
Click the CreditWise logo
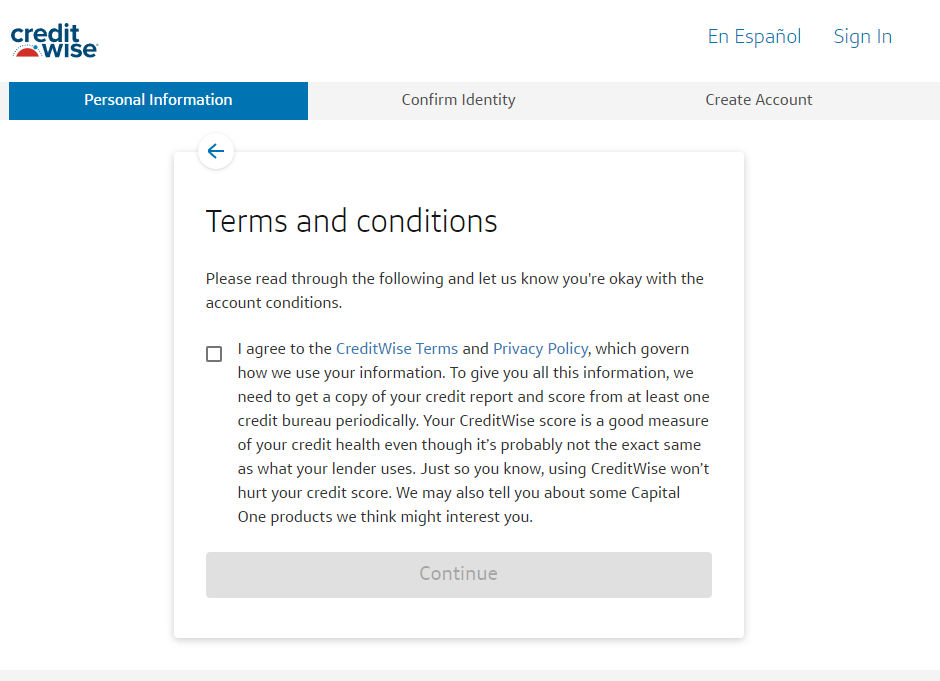pos(55,41)
